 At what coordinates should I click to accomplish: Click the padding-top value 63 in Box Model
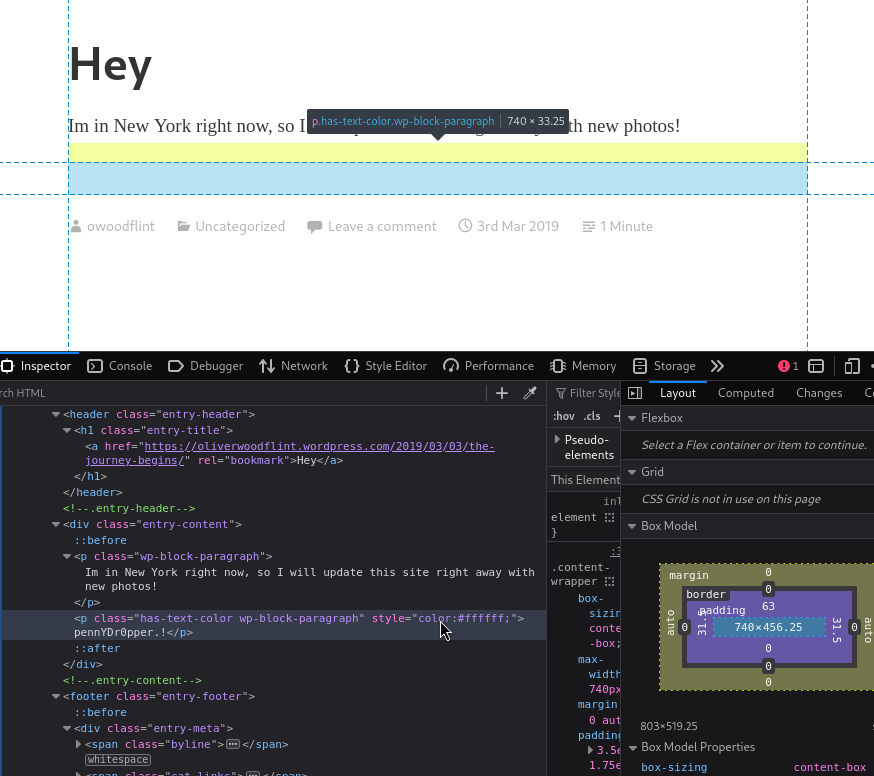click(768, 606)
